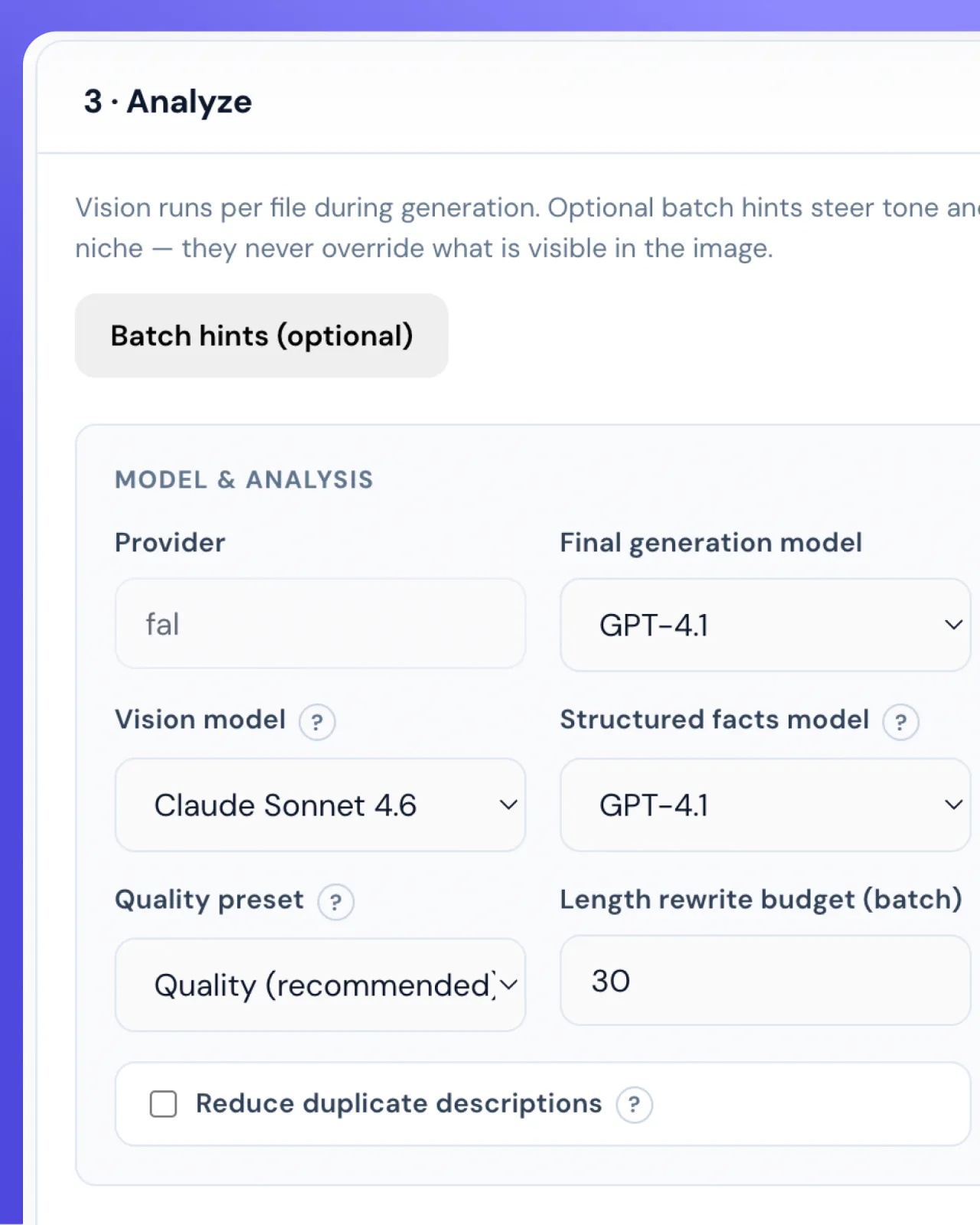Open the Final generation model GPT-4.1 dropdown
980x1225 pixels.
point(766,625)
